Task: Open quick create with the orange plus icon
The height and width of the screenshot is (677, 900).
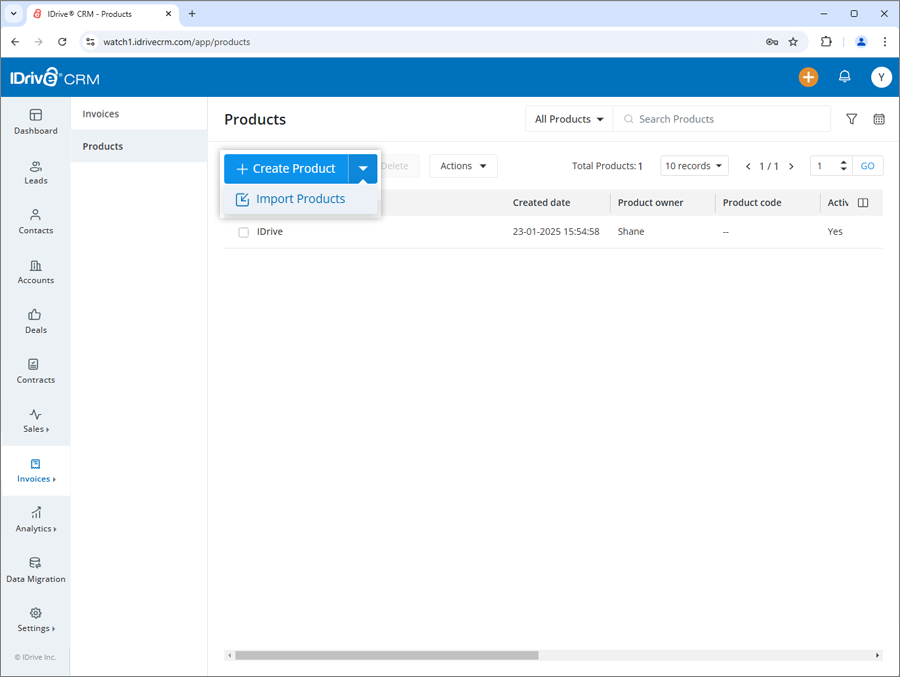Action: [808, 77]
